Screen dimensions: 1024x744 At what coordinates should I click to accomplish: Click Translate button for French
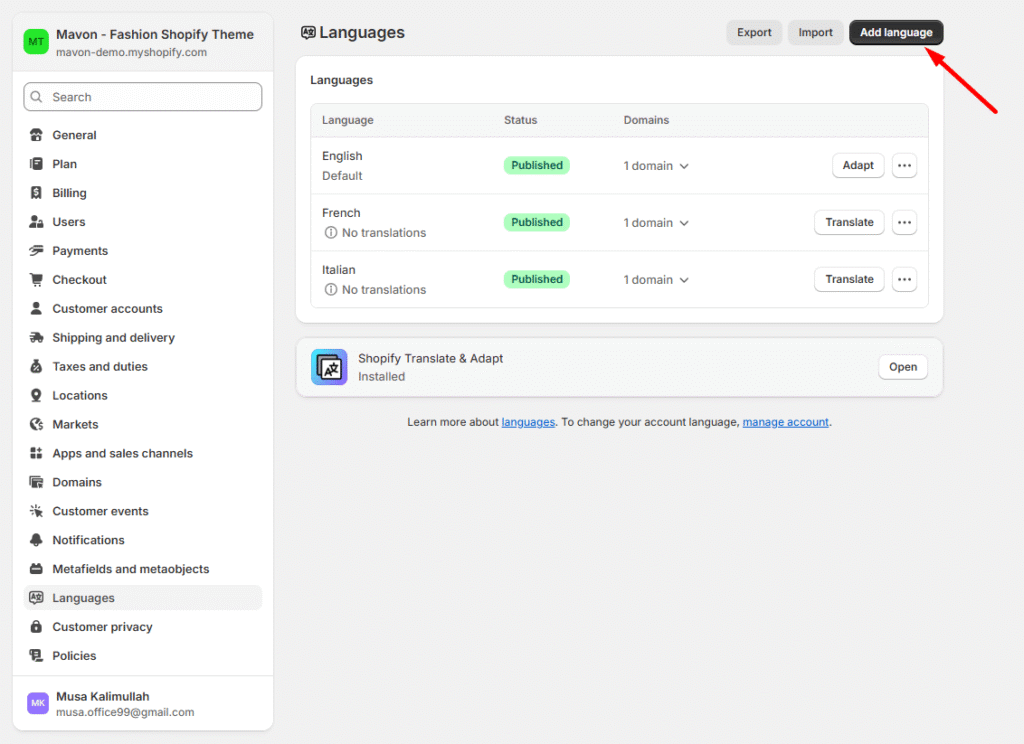(x=849, y=223)
